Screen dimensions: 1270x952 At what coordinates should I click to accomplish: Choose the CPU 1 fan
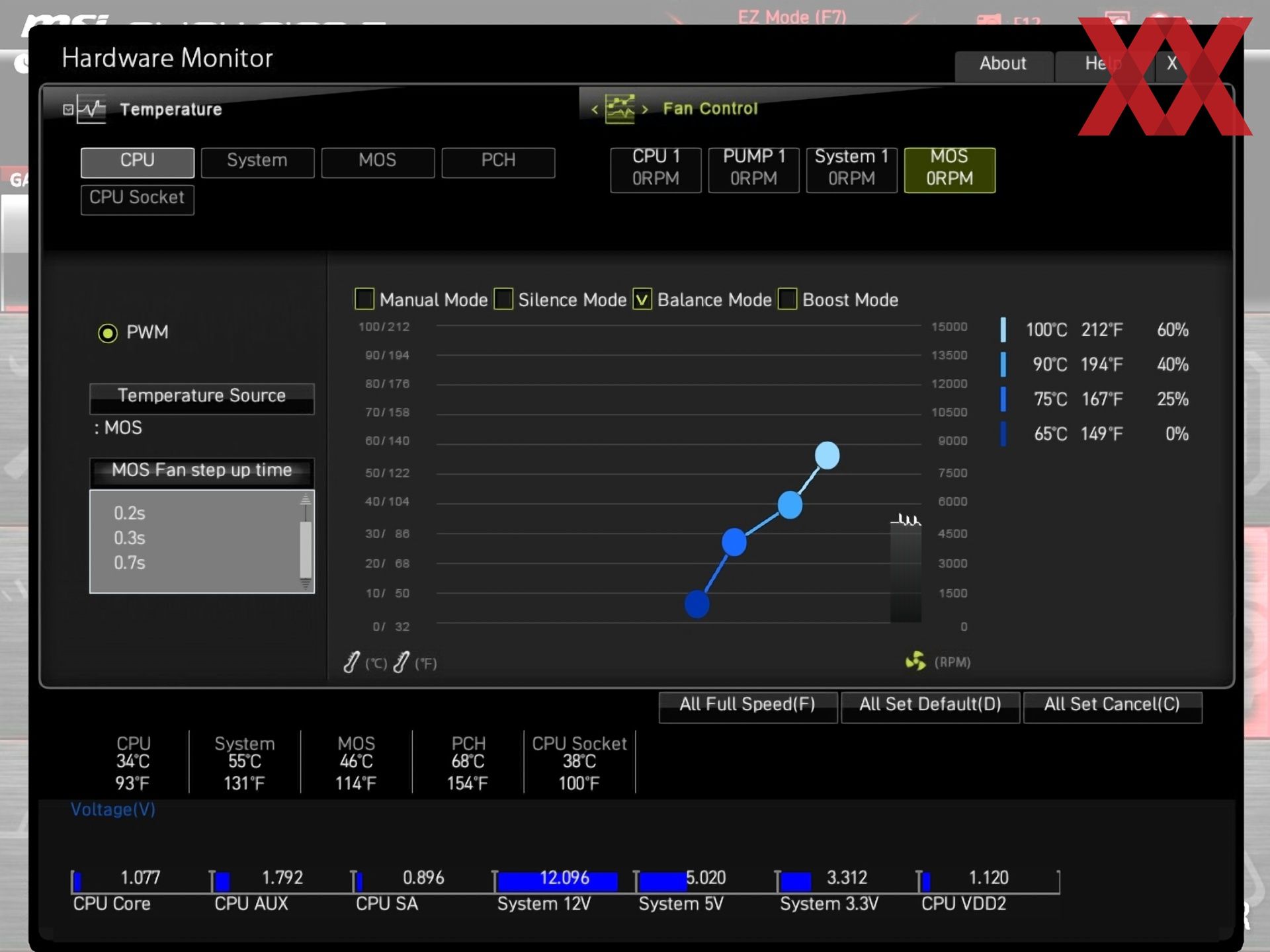[656, 170]
